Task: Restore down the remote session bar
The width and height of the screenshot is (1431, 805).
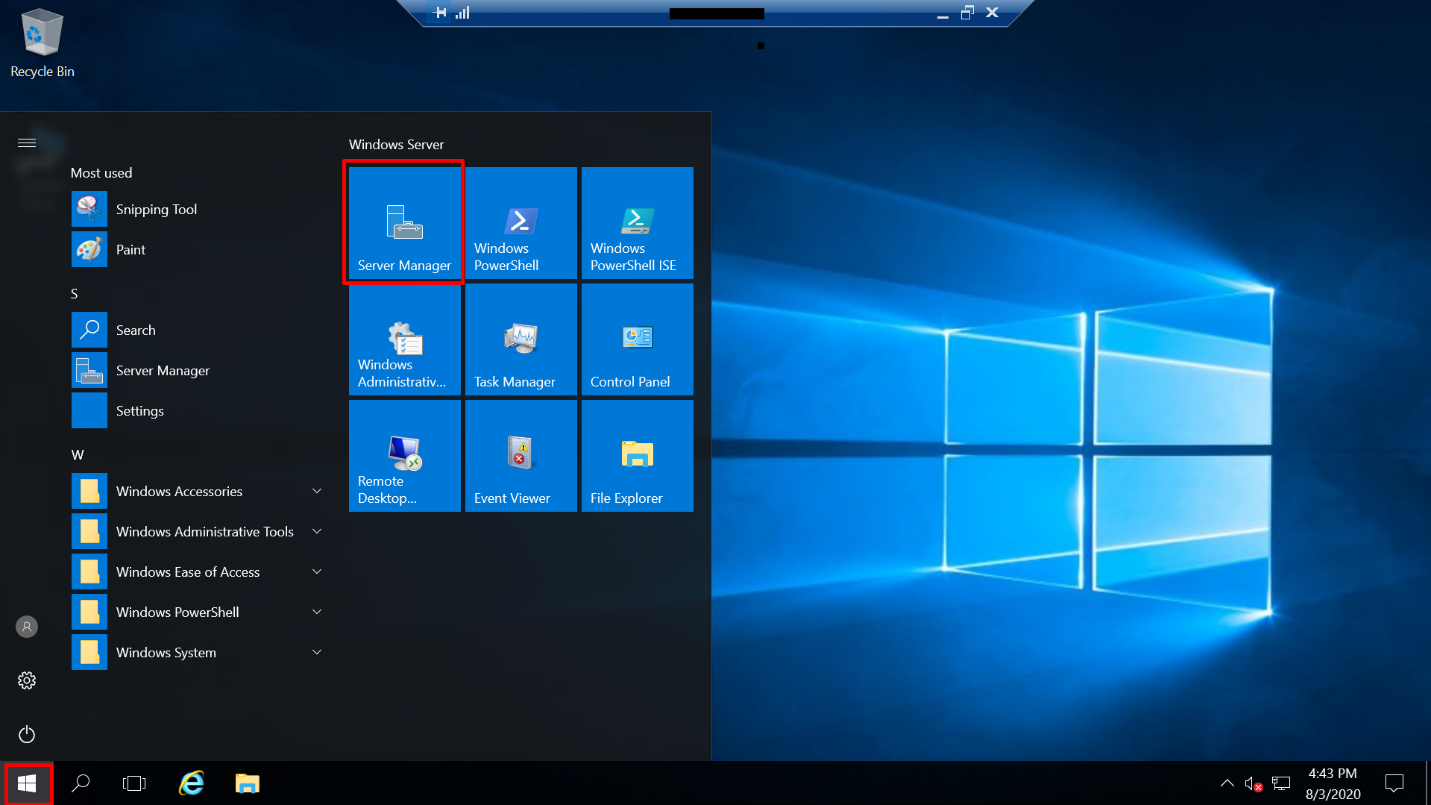Action: click(966, 13)
